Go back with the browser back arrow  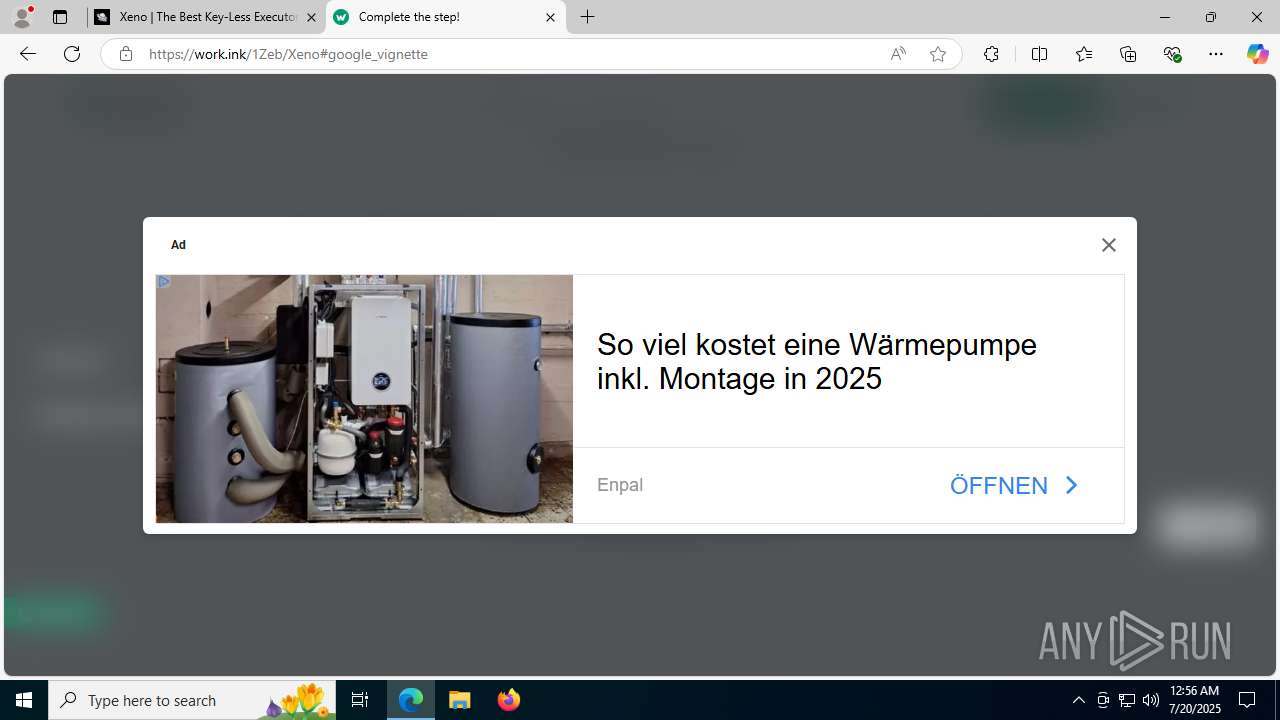point(28,54)
